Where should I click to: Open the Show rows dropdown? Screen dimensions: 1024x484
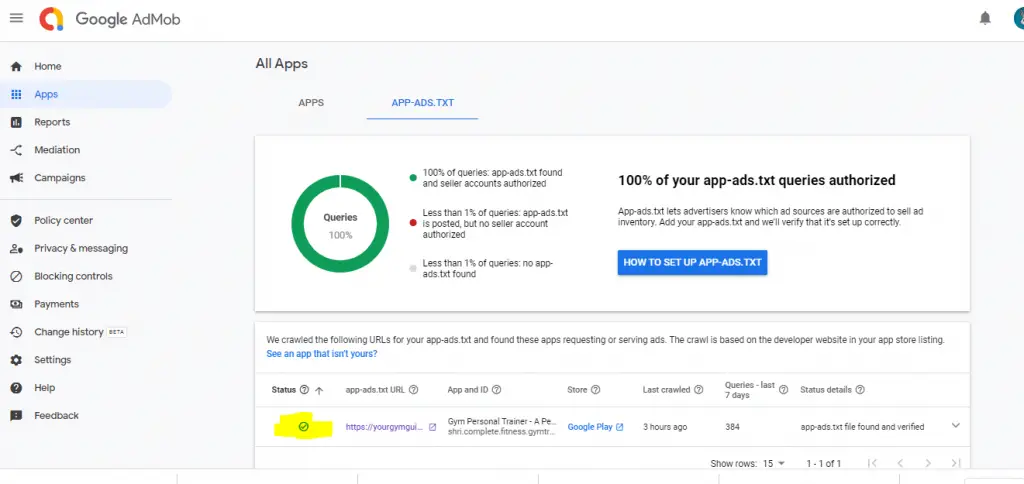[x=773, y=464]
